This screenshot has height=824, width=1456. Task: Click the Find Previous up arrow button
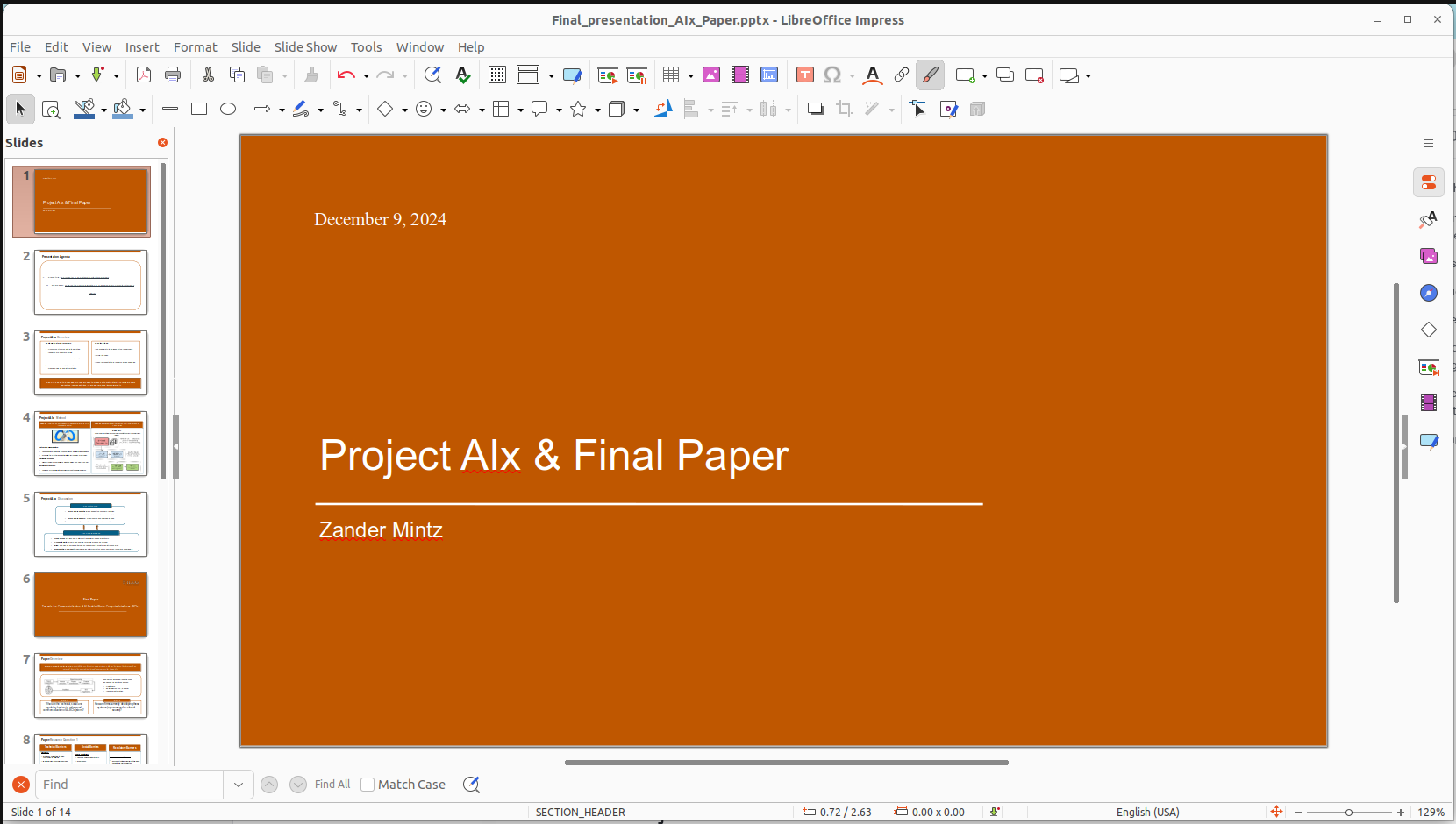click(x=269, y=785)
